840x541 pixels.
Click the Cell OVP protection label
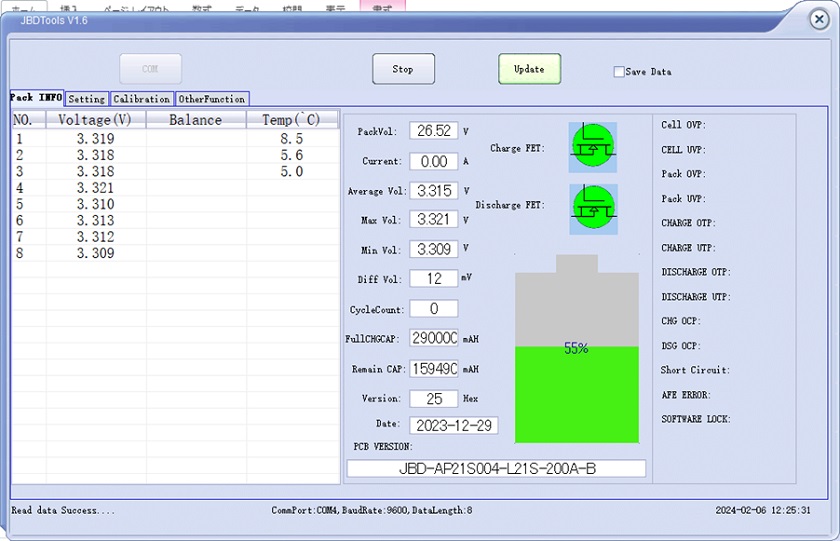coord(684,125)
